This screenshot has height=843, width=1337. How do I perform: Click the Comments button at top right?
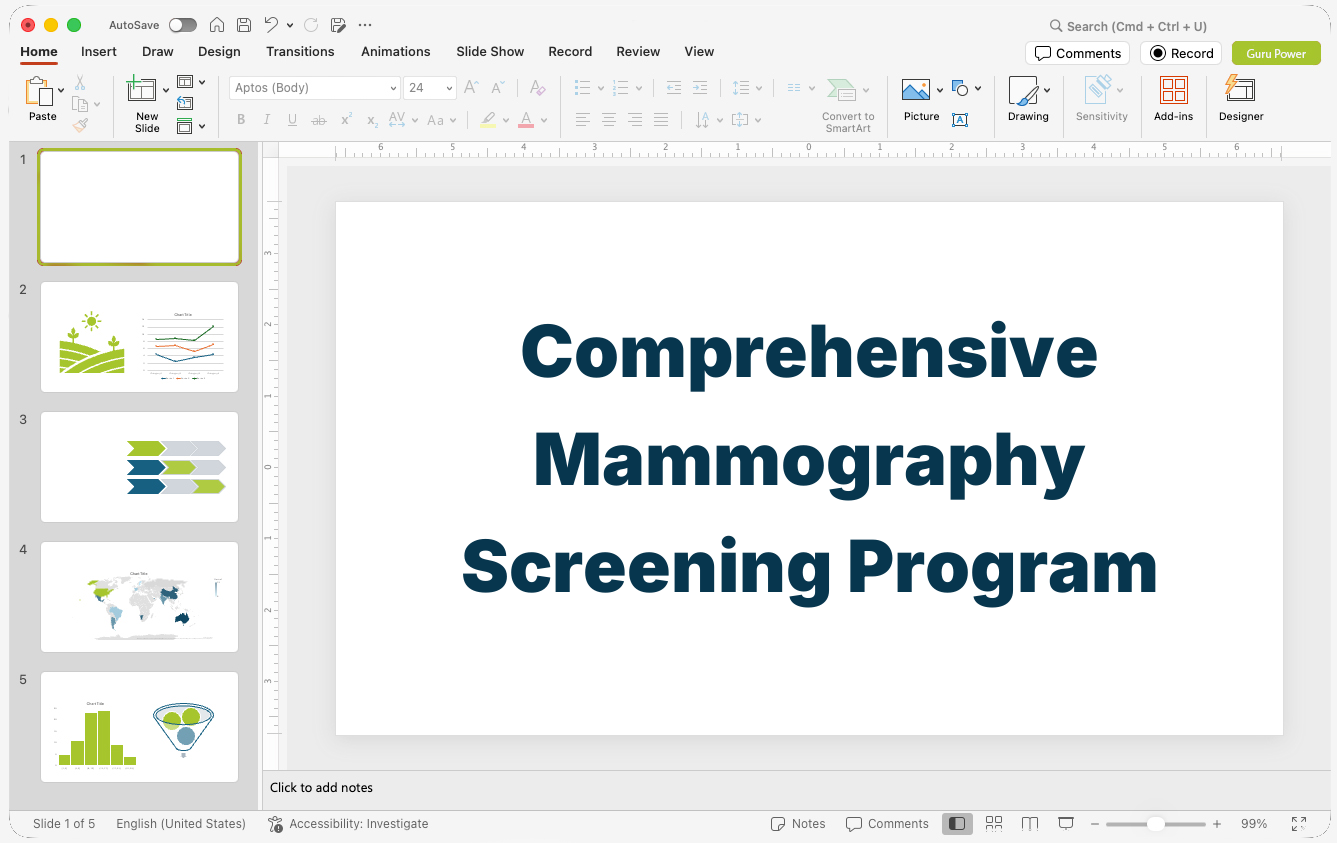coord(1078,53)
